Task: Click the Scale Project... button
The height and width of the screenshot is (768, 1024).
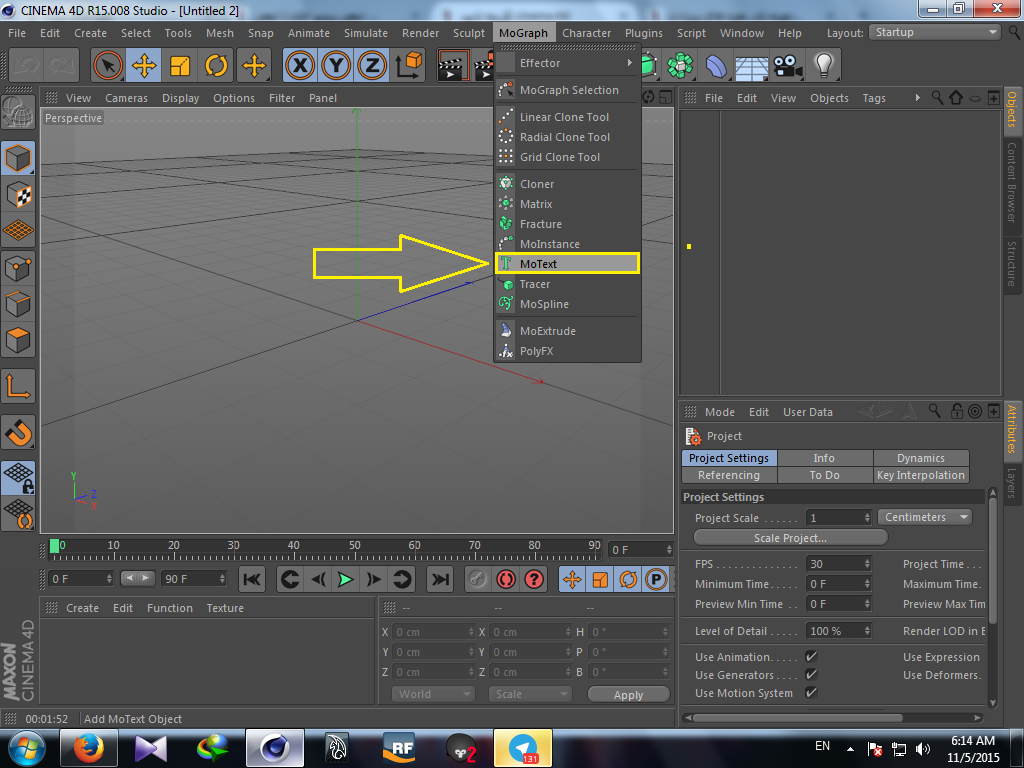Action: coord(790,537)
